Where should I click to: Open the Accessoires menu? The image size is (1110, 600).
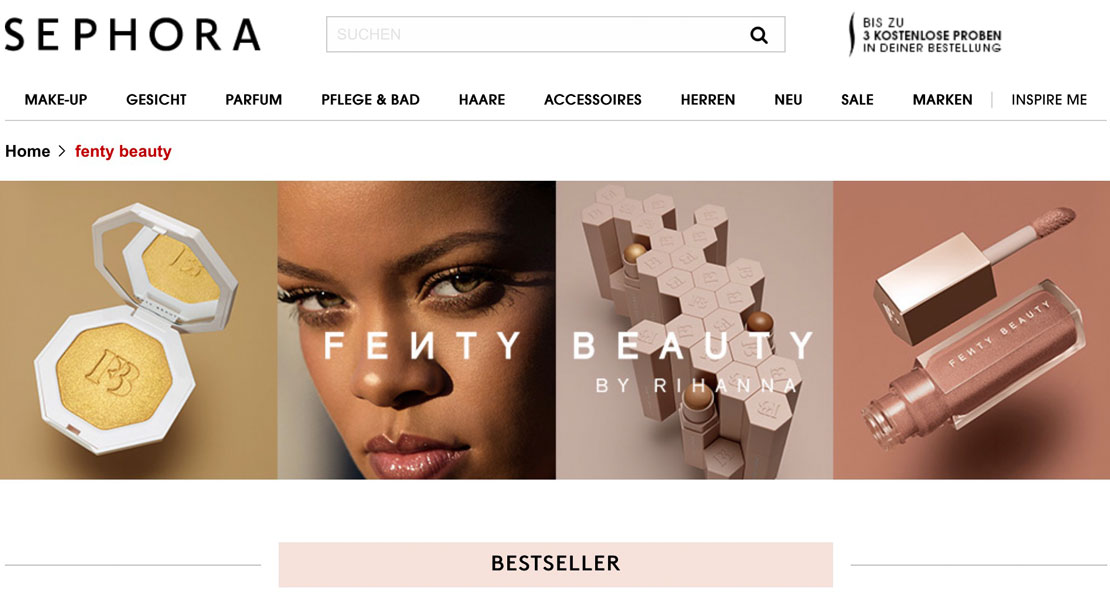(x=593, y=100)
